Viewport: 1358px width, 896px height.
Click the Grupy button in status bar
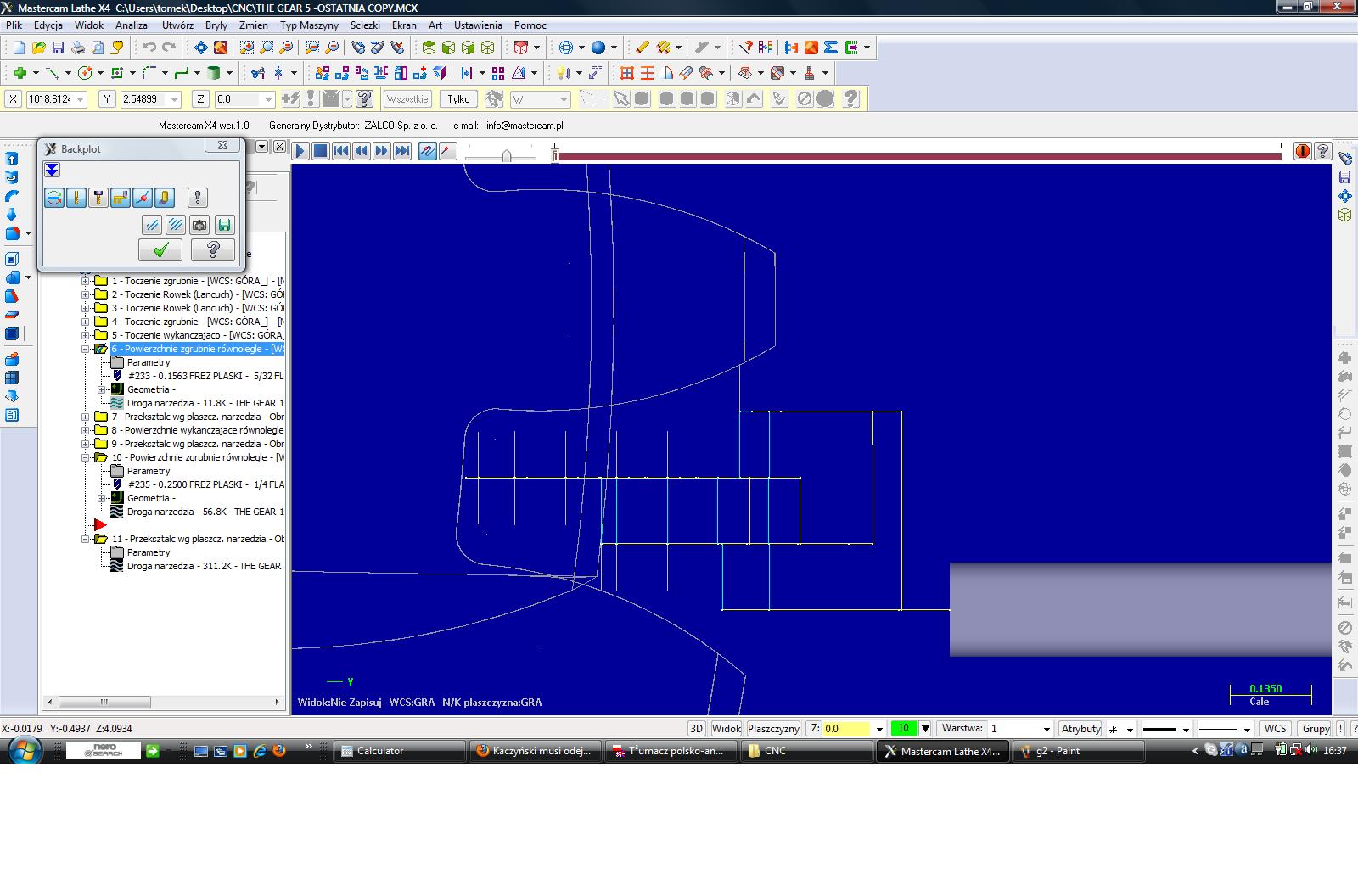point(1316,728)
